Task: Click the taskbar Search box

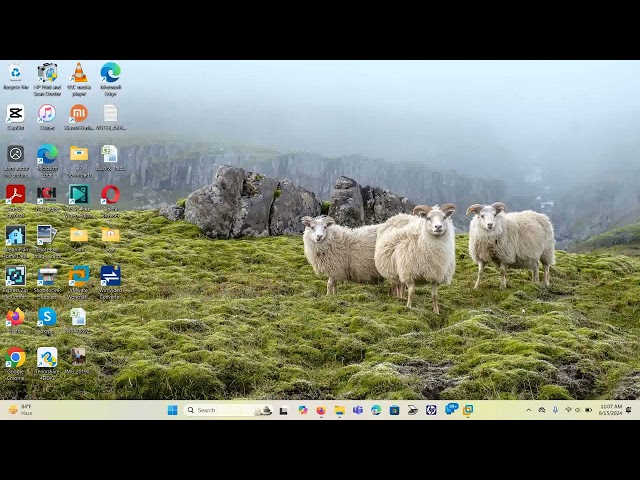Action: coord(228,410)
